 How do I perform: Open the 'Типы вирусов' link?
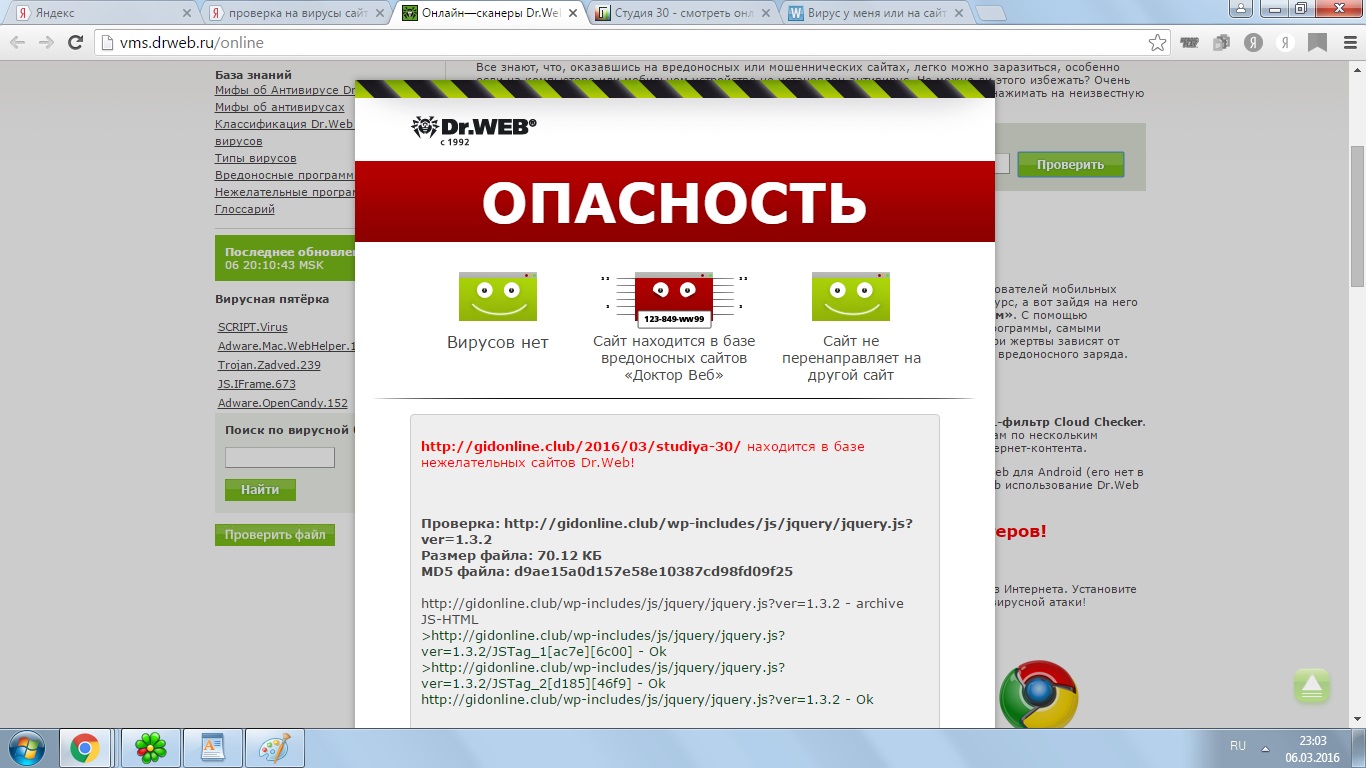(256, 158)
